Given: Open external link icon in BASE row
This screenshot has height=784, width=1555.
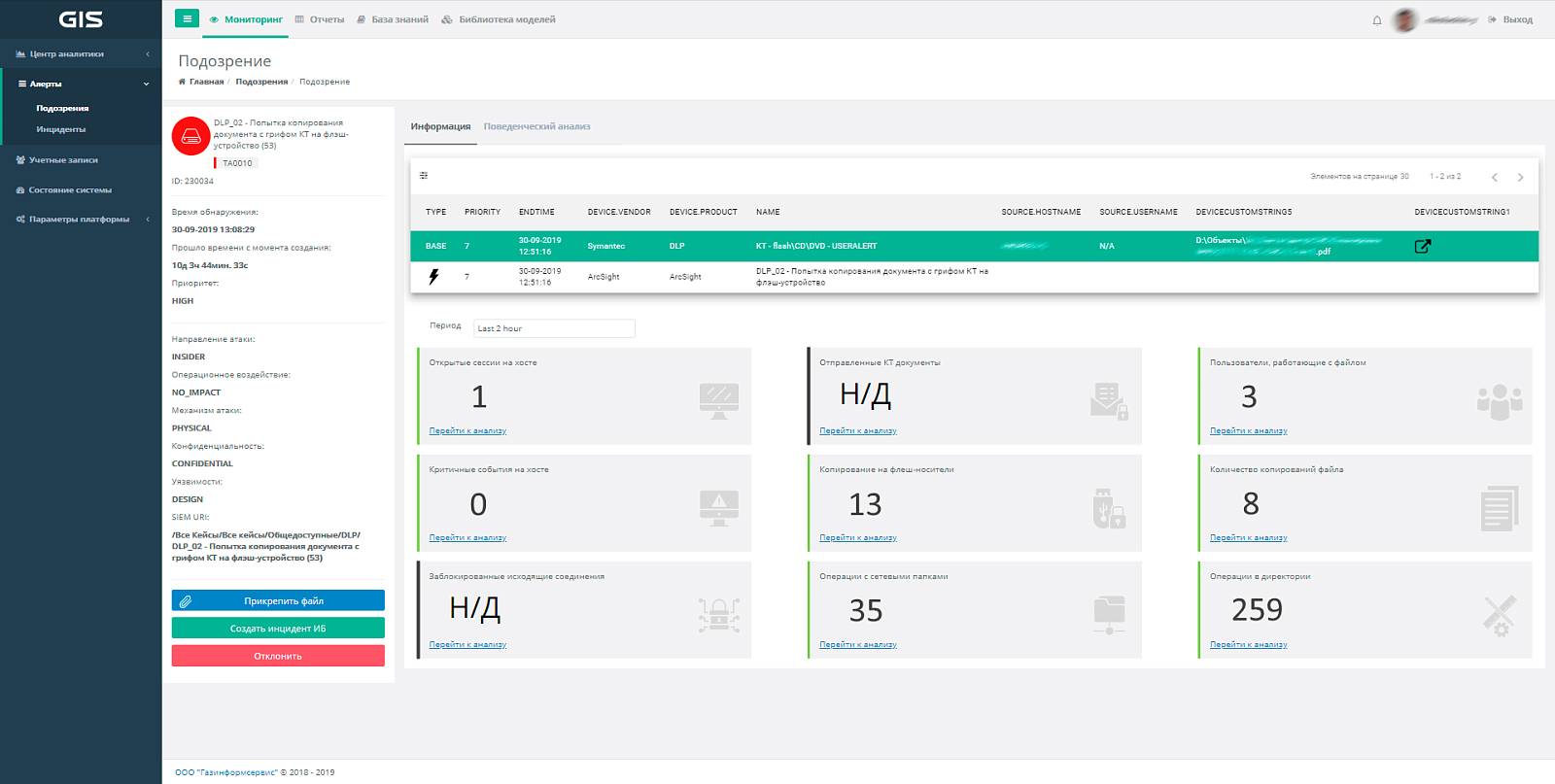Looking at the screenshot, I should [1423, 246].
